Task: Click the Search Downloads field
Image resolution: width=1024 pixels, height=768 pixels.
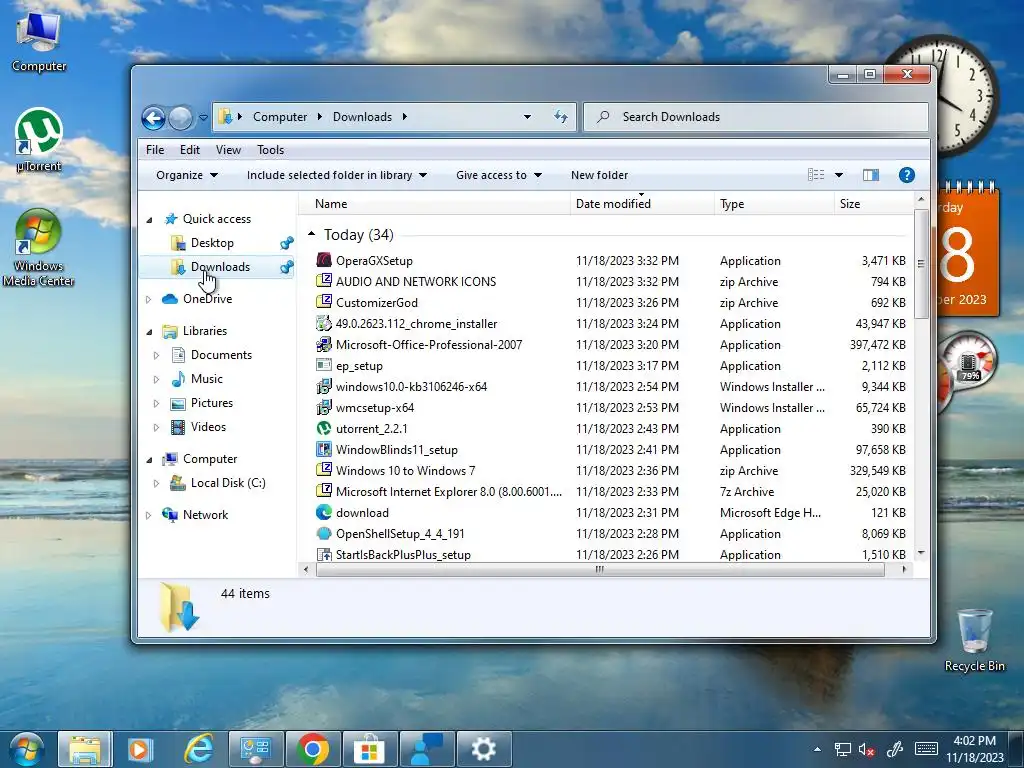Action: tap(756, 117)
